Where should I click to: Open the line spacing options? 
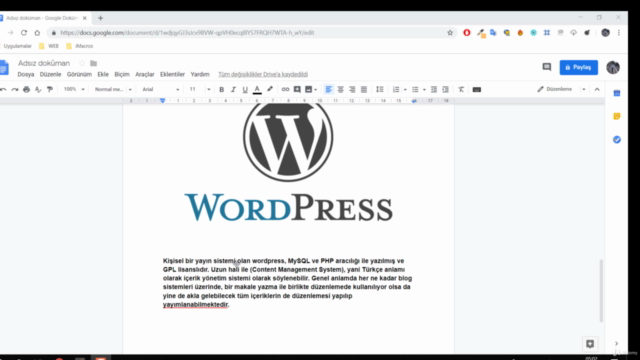tap(380, 89)
